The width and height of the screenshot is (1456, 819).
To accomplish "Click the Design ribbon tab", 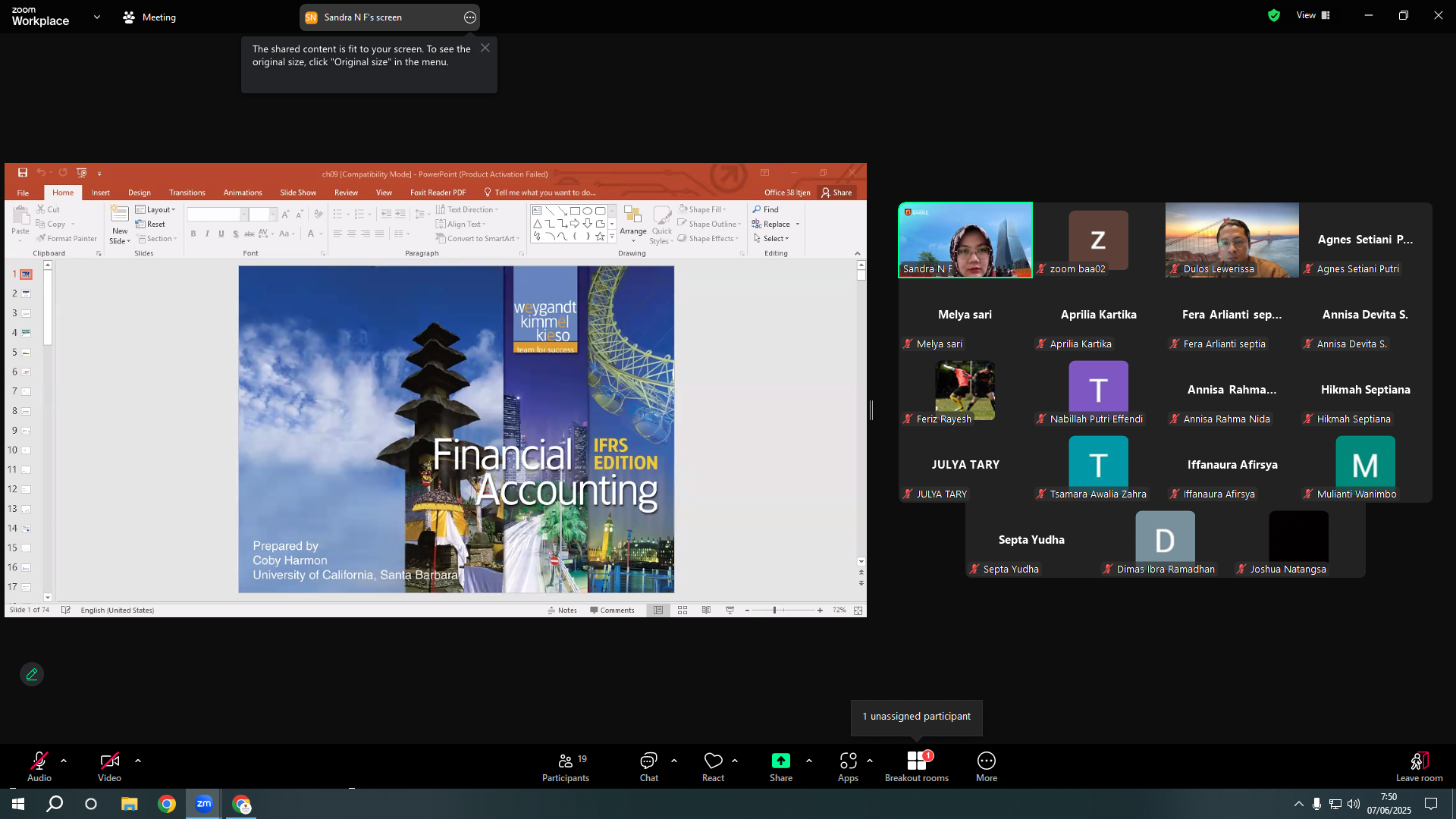I will click(140, 193).
